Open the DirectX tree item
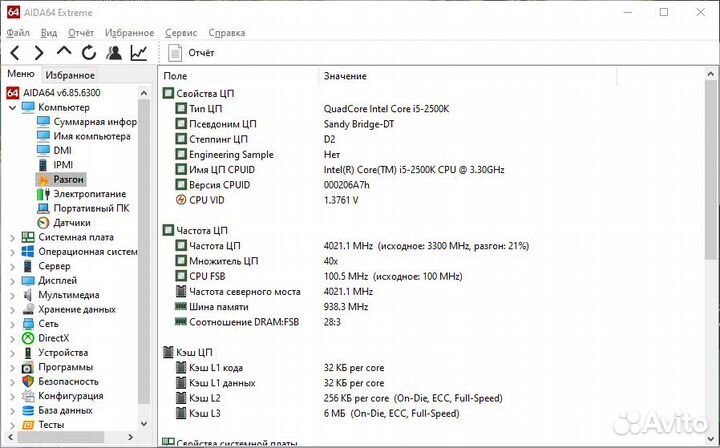The width and height of the screenshot is (720, 448). [x=53, y=338]
